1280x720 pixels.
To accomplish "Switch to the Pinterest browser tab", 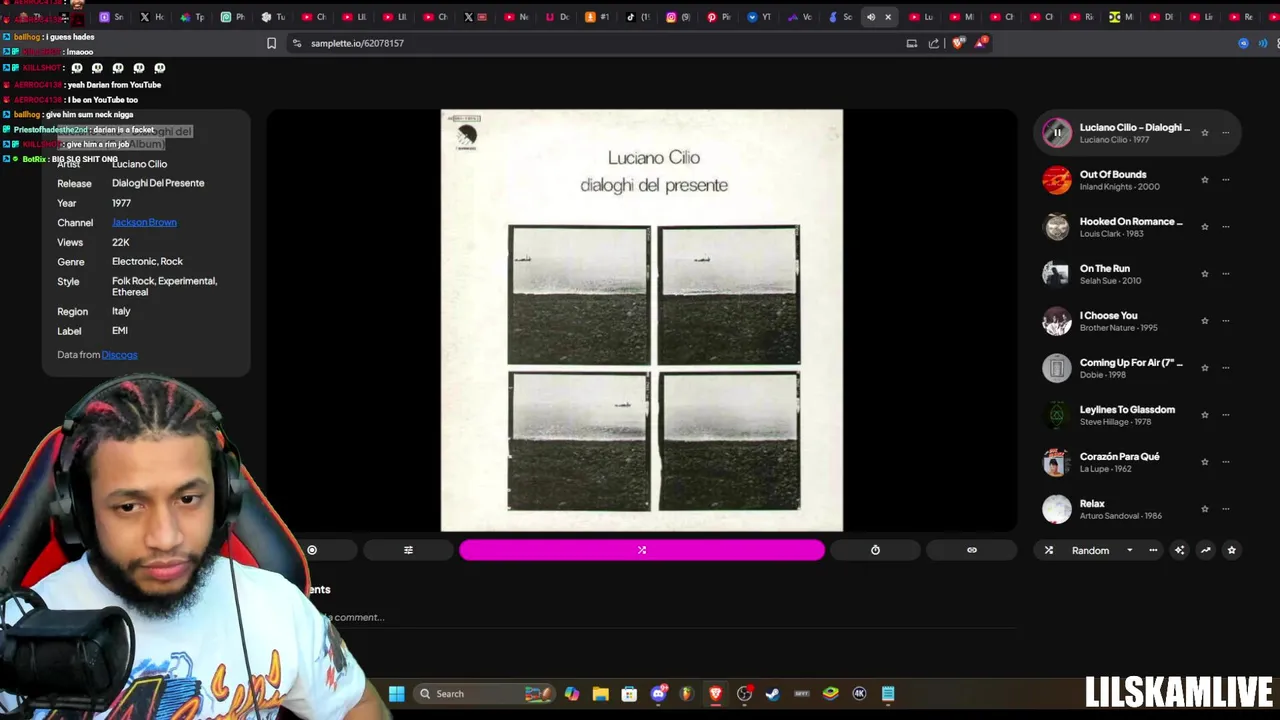I will click(719, 17).
